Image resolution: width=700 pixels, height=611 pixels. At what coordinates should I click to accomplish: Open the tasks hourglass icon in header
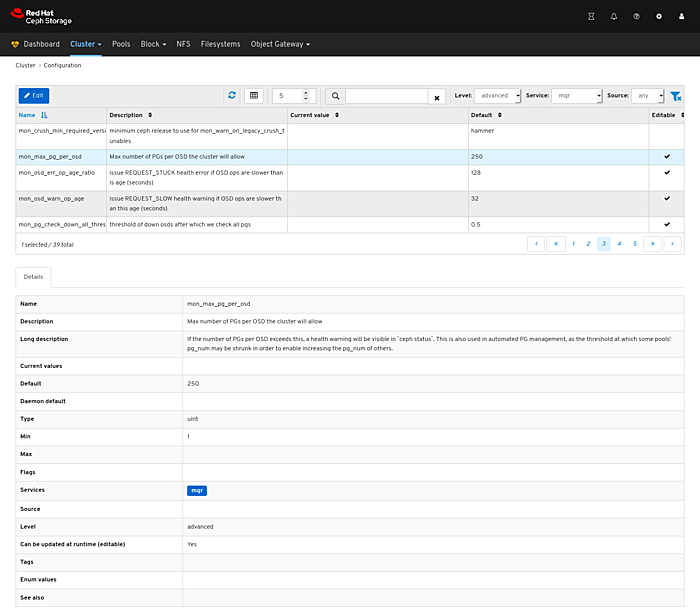pos(591,17)
